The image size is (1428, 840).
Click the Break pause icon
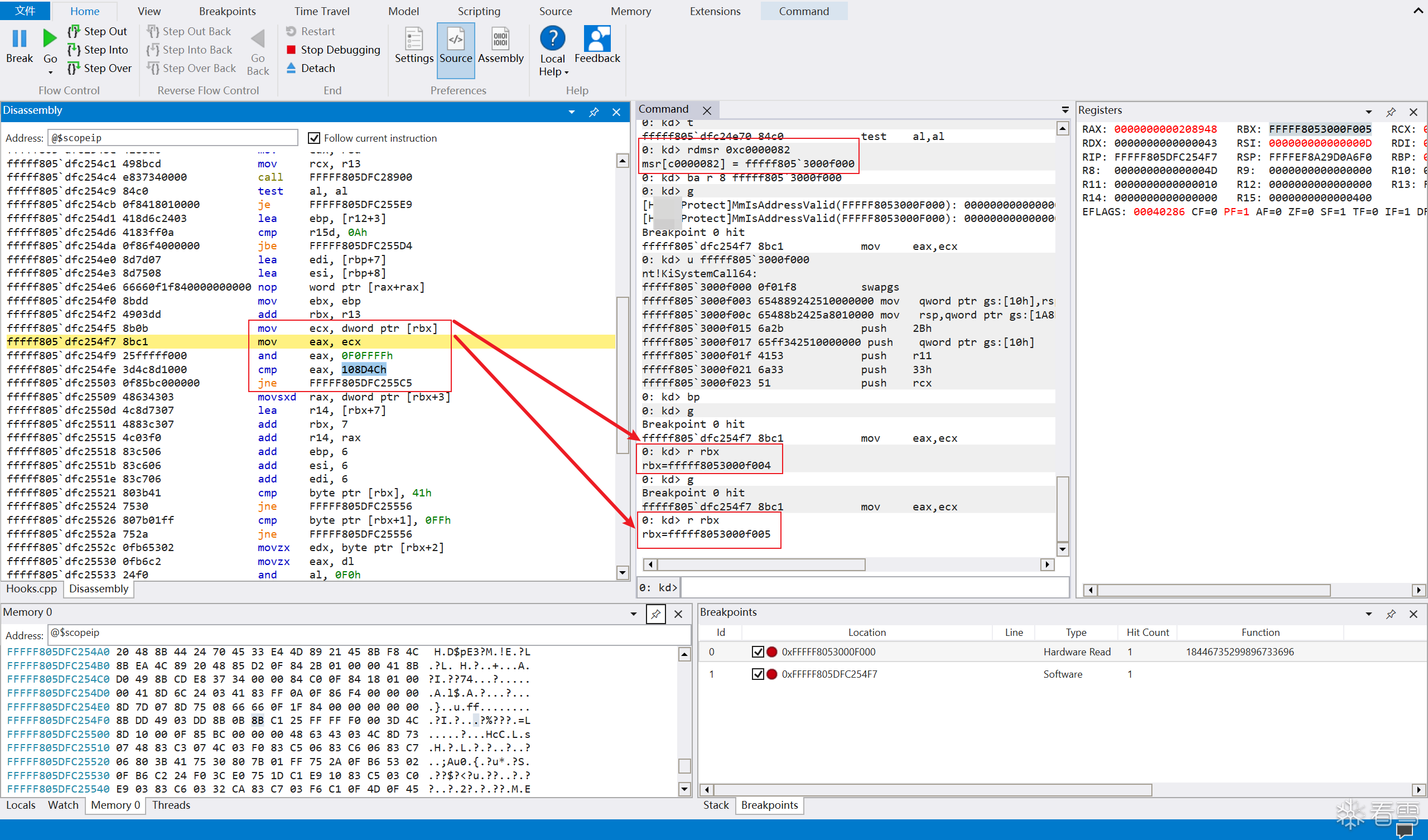coord(20,40)
